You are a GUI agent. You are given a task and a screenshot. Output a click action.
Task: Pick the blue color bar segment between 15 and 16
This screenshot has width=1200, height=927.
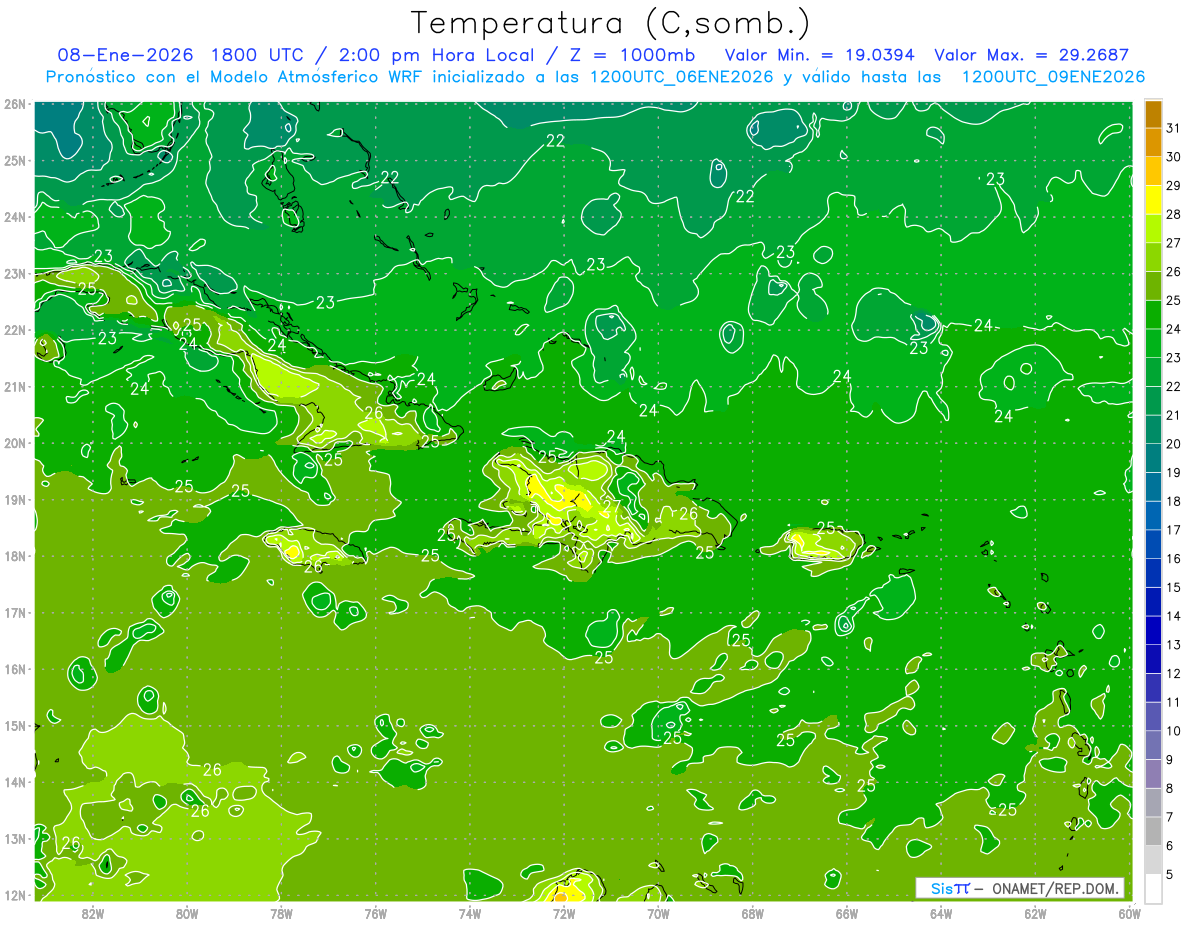pyautogui.click(x=1153, y=572)
